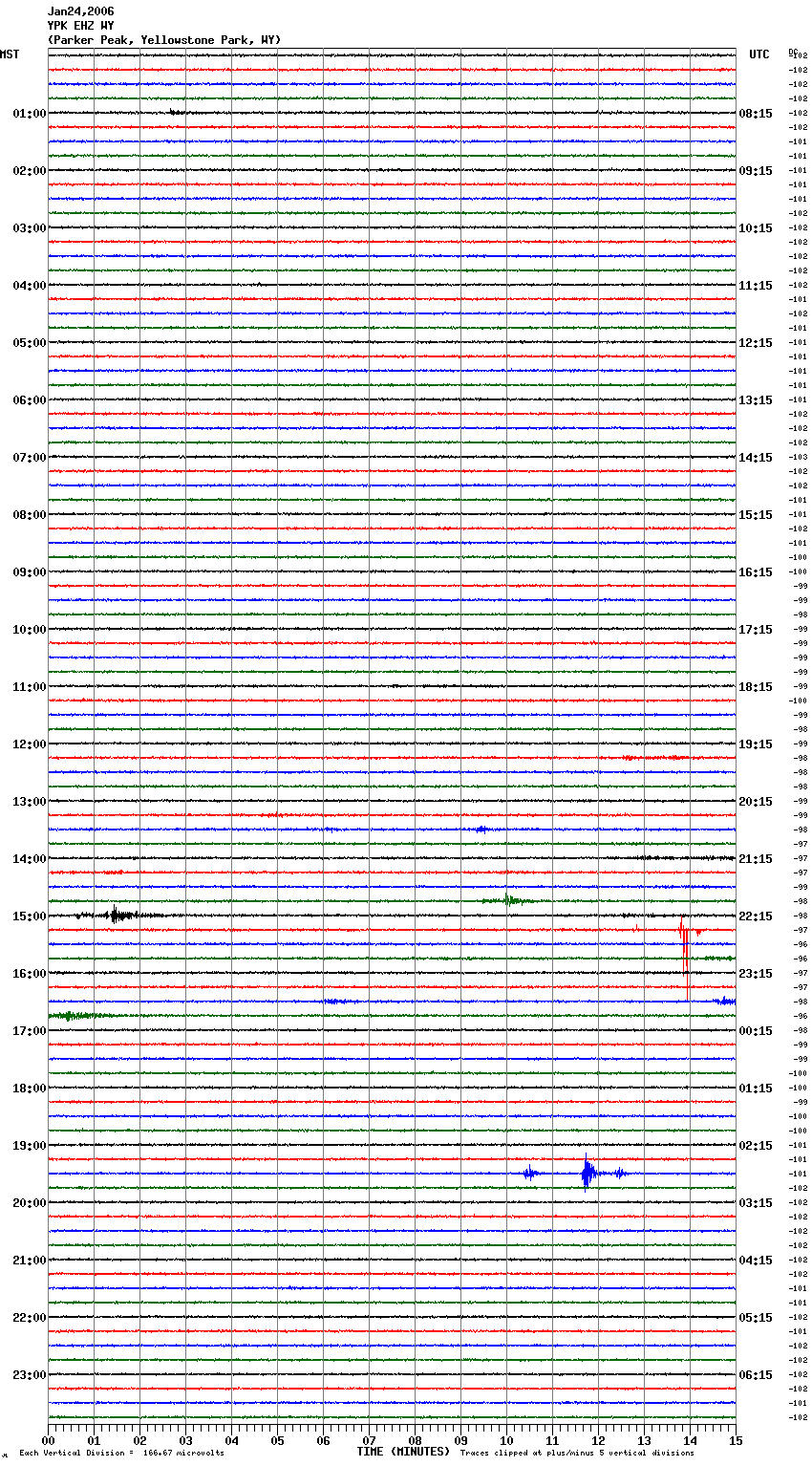
Task: Click the 20:00 MST time label
Action: point(29,1203)
